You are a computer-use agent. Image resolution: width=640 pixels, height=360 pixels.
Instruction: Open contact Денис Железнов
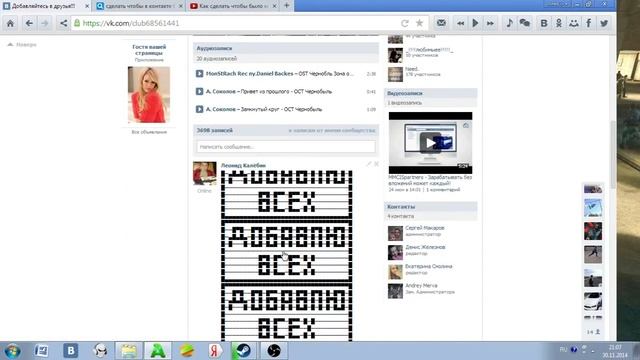(425, 247)
